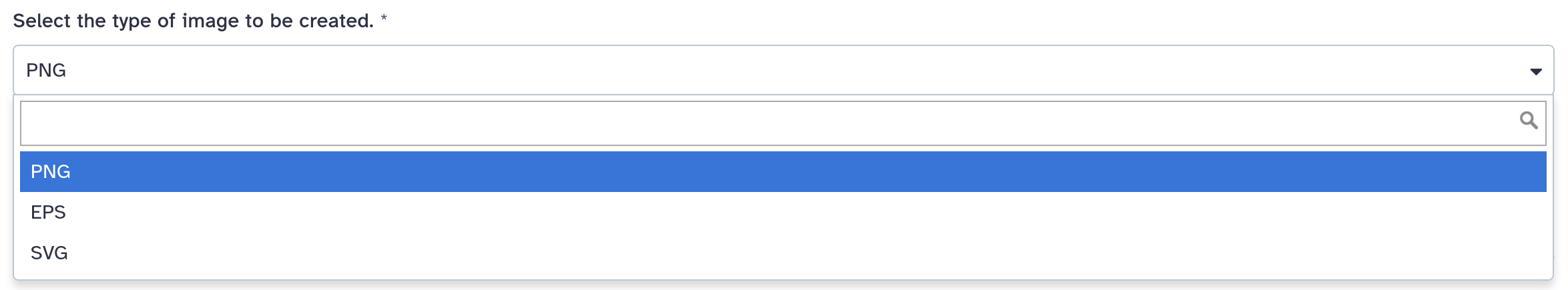
Task: Toggle the image type select box
Action: point(783,70)
